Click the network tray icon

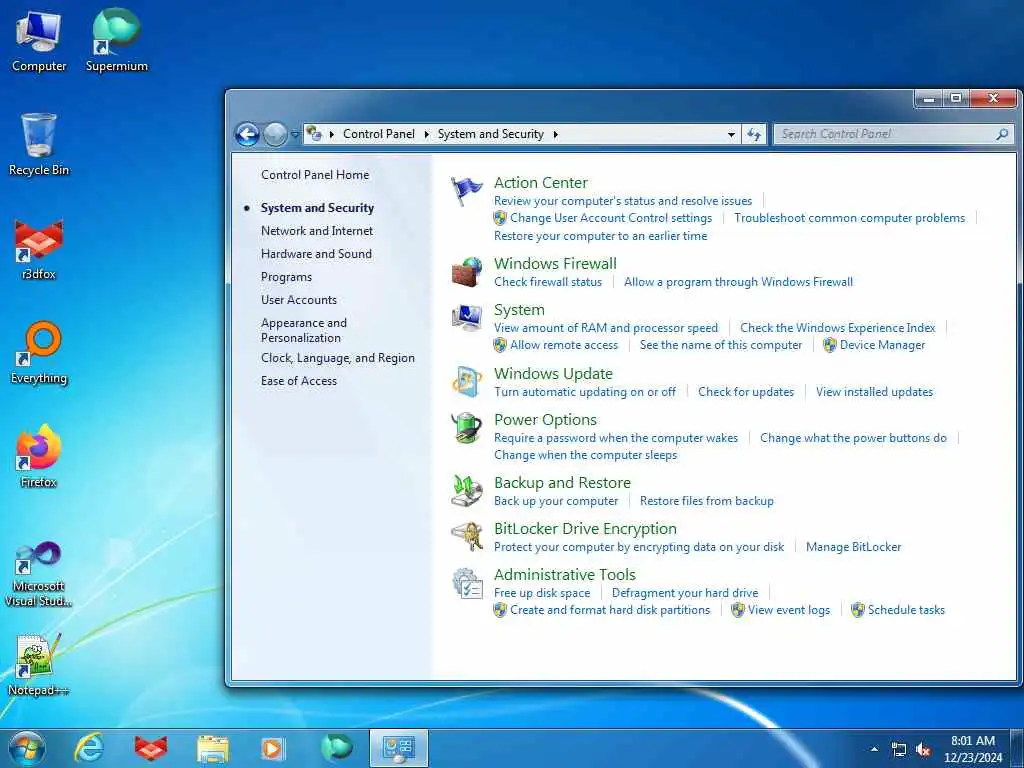pos(899,750)
